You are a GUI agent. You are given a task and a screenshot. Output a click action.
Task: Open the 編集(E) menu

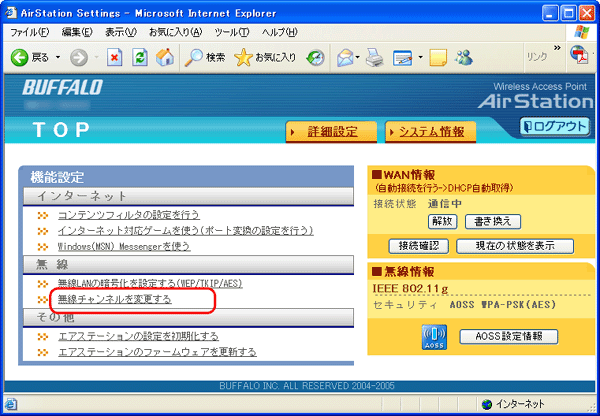77,33
